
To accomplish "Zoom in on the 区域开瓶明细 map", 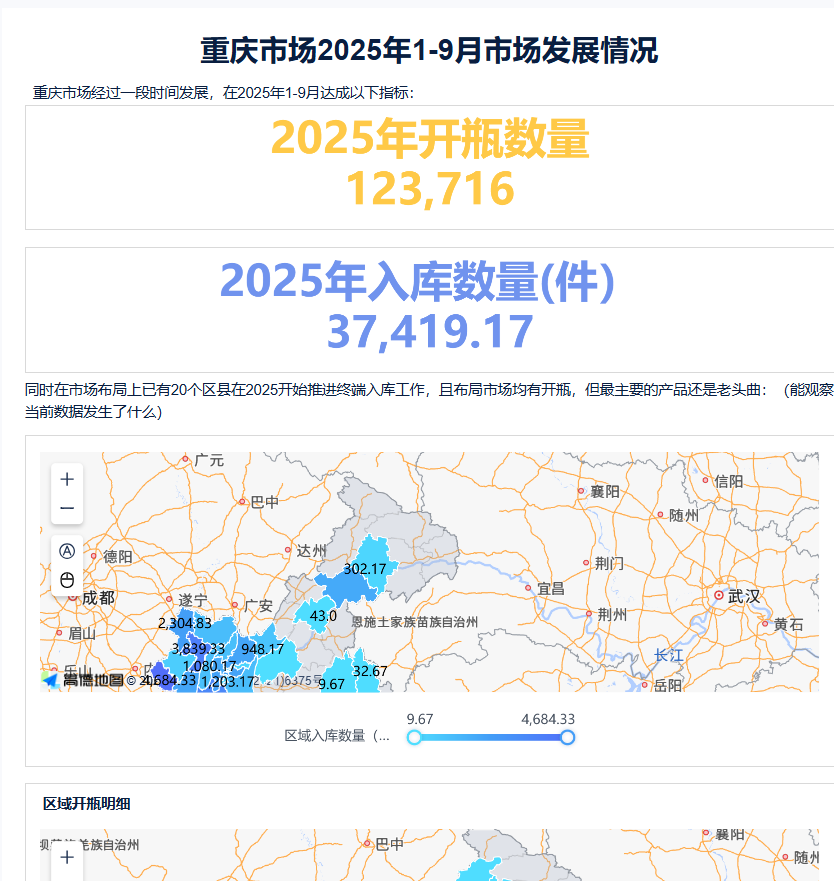I will point(67,857).
